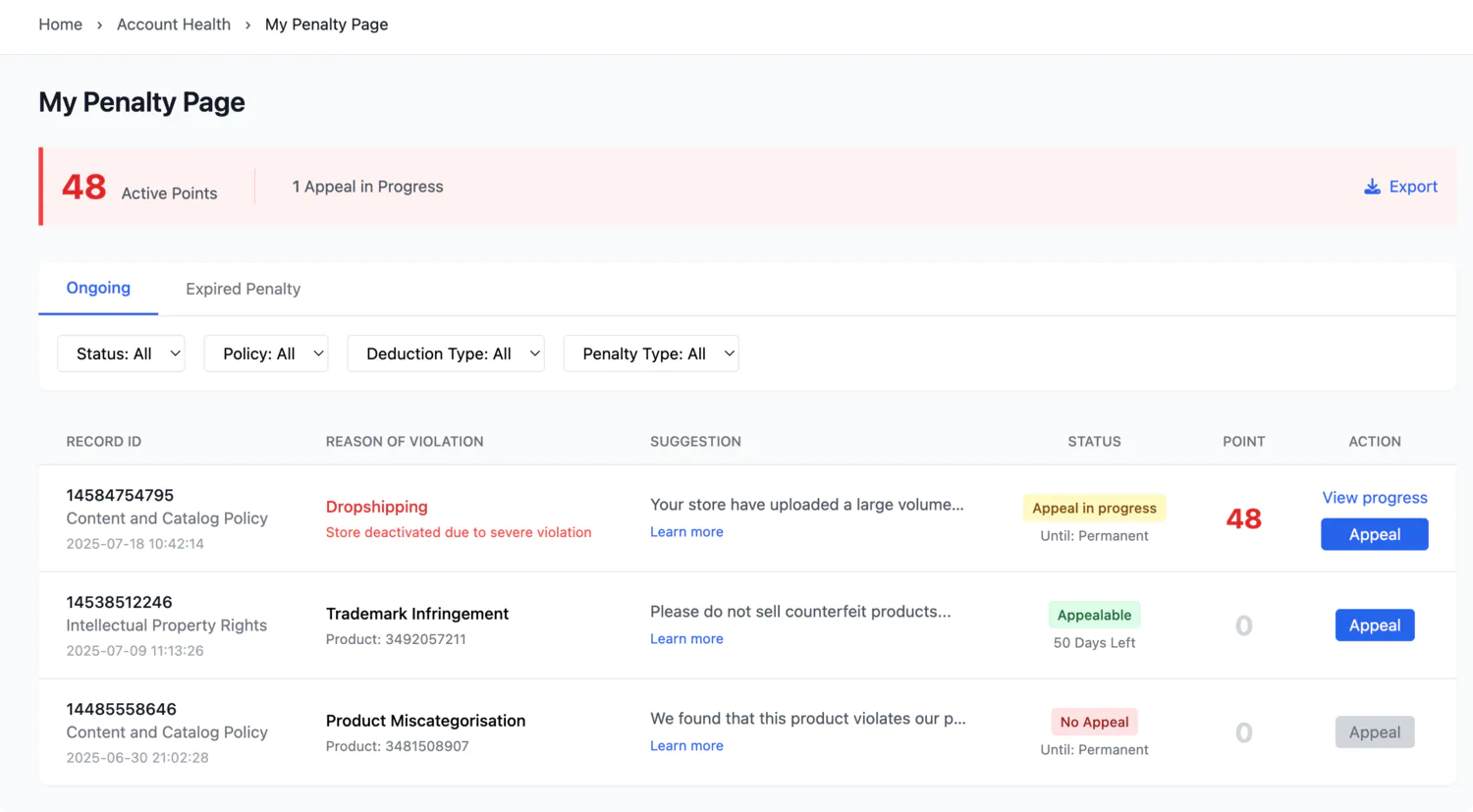Switch to the Ongoing tab
The image size is (1473, 812).
[98, 288]
